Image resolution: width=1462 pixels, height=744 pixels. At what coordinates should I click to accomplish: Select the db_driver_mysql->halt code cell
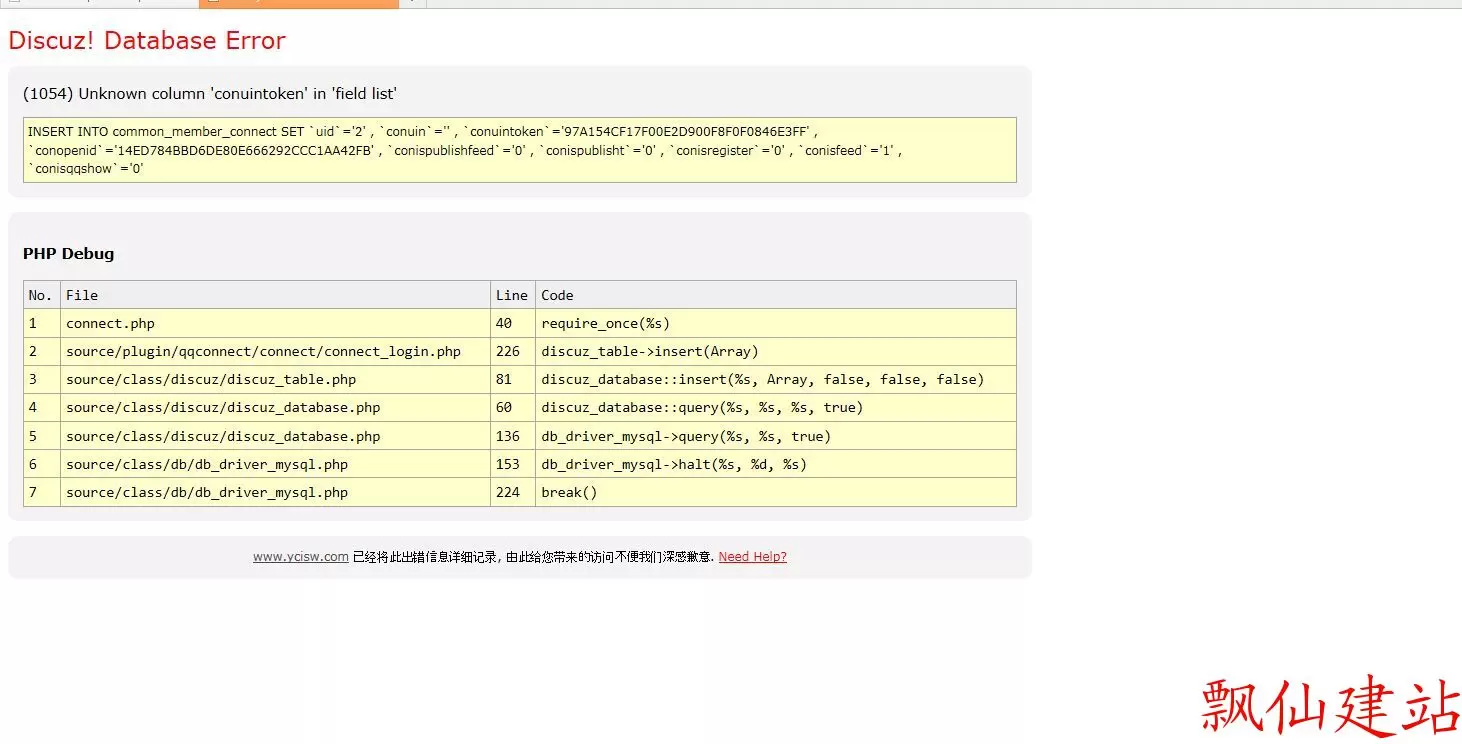(776, 464)
